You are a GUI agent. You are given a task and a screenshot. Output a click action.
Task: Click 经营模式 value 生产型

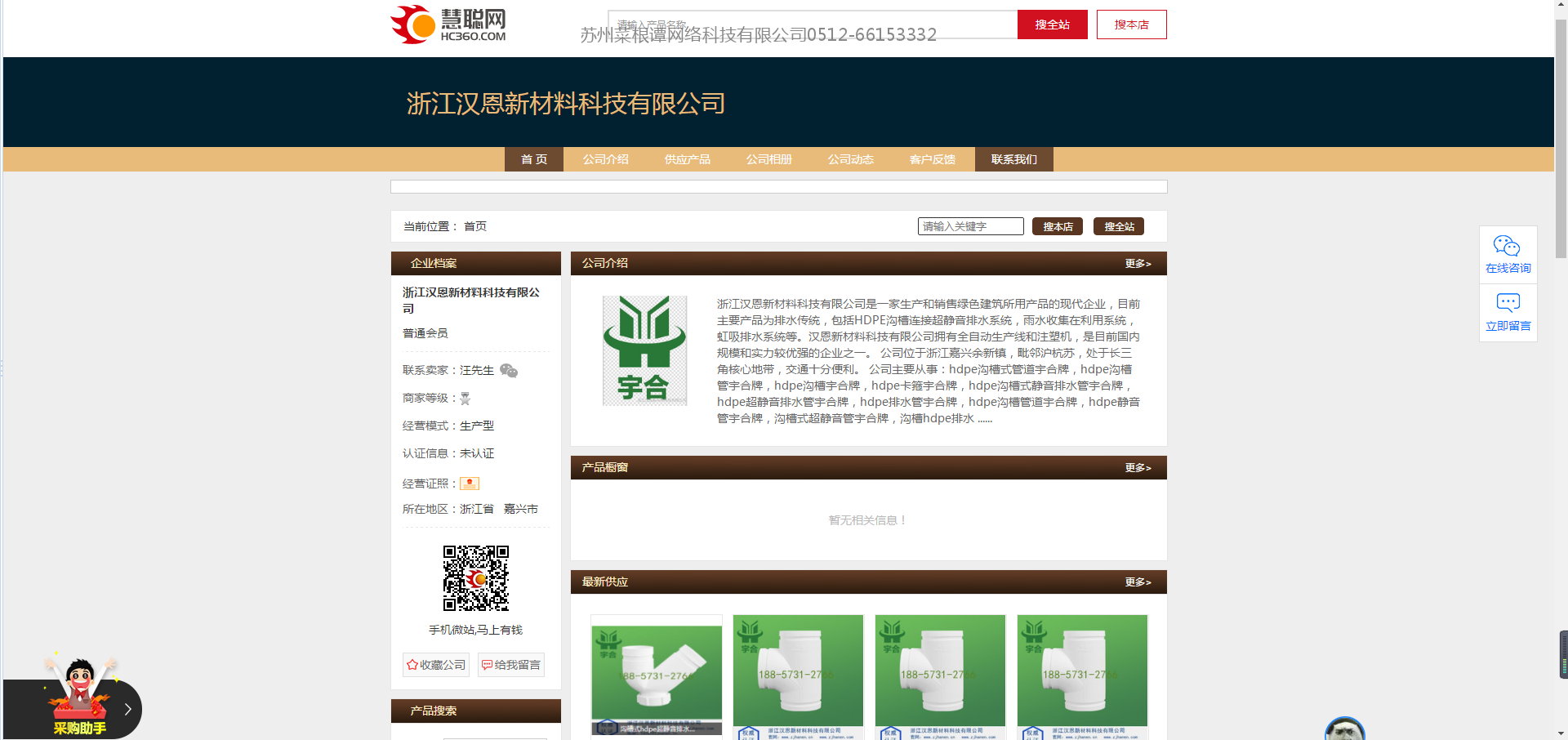pos(477,426)
